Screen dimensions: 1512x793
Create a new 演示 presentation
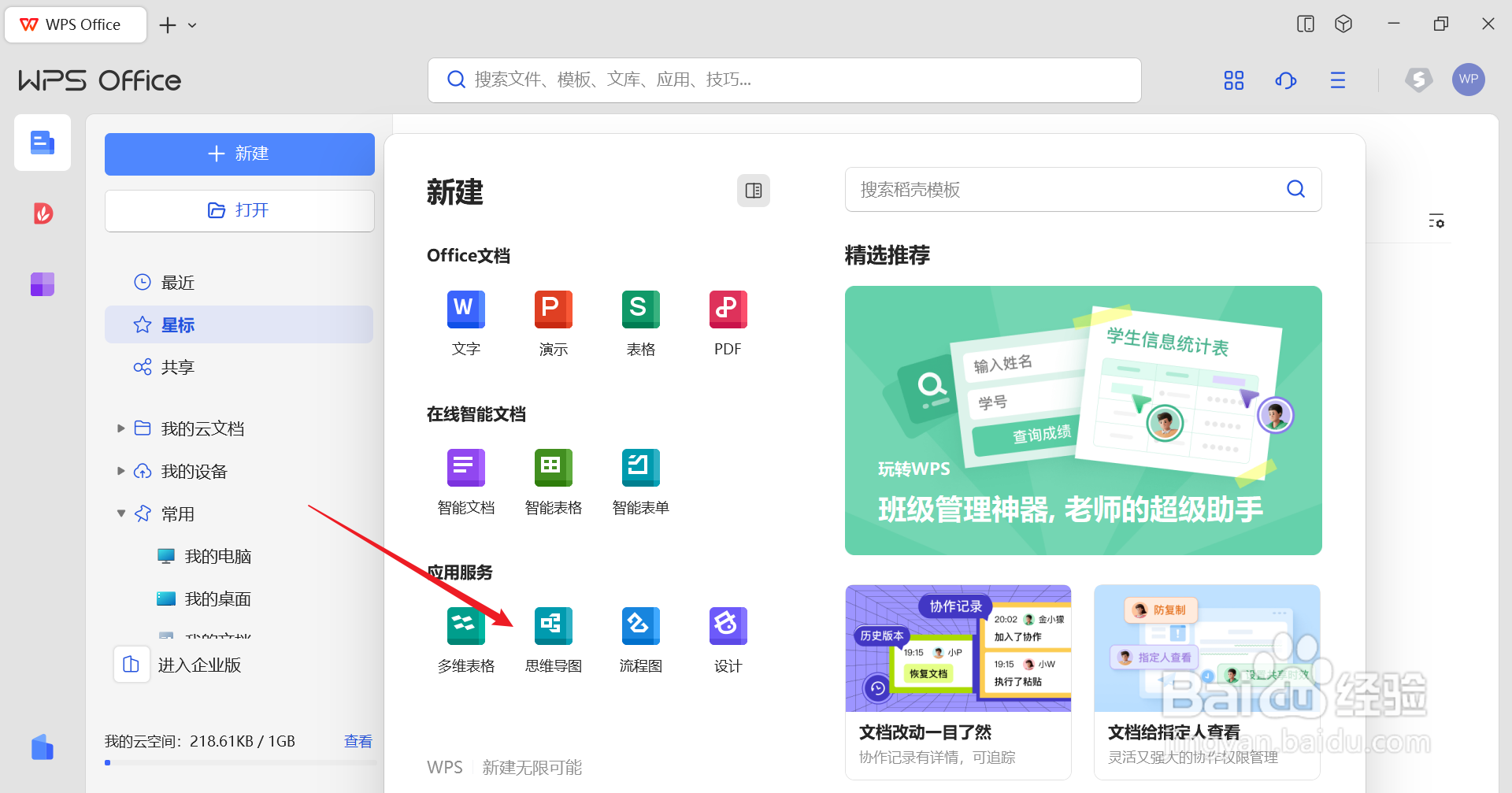pyautogui.click(x=554, y=323)
